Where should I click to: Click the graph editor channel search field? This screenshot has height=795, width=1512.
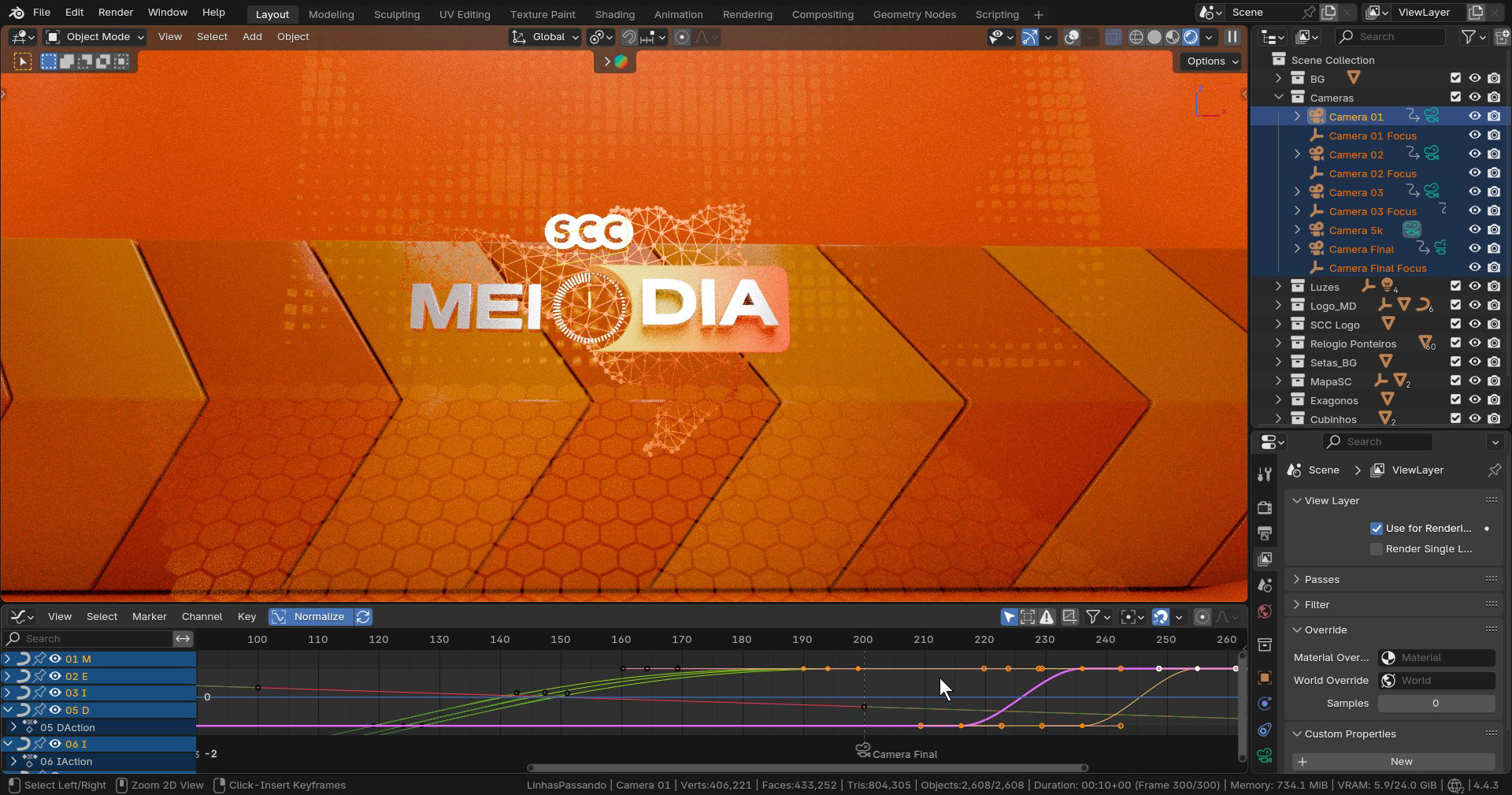pyautogui.click(x=88, y=639)
